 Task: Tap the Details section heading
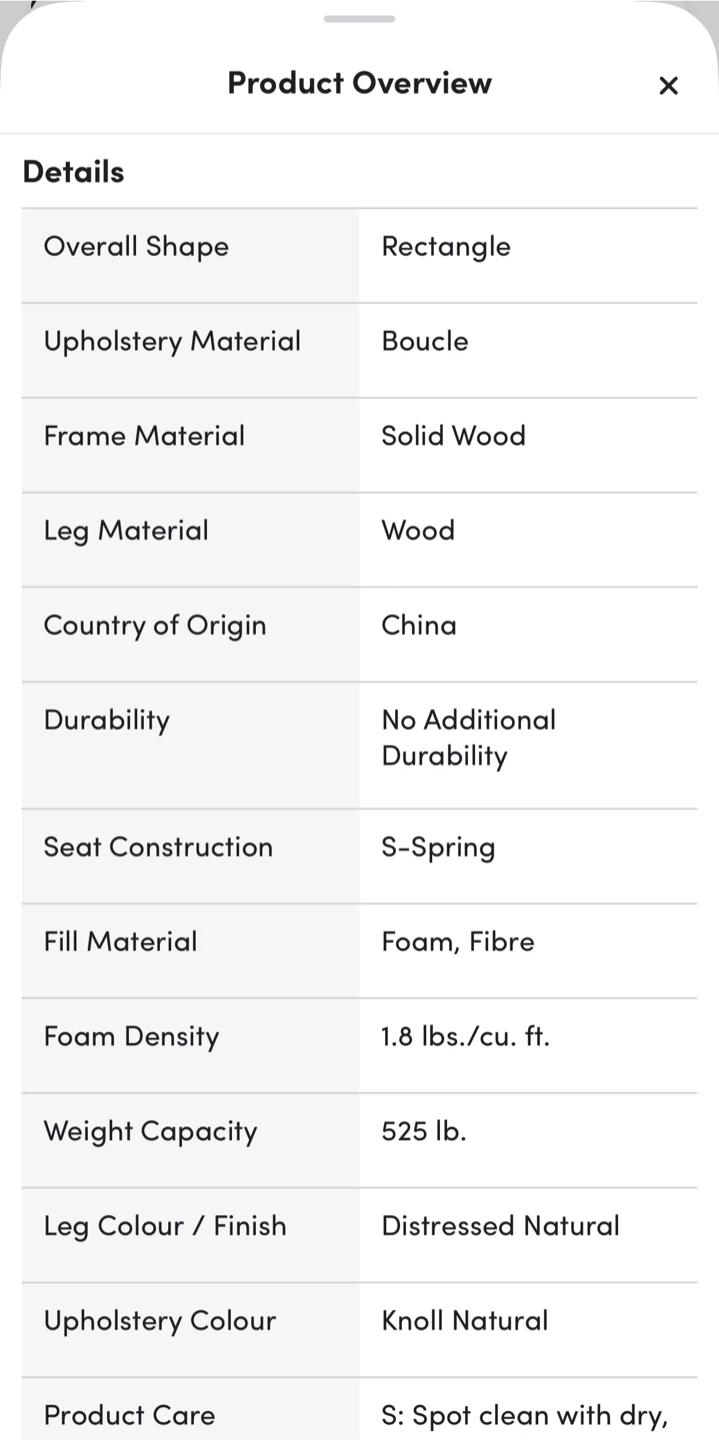tap(74, 172)
